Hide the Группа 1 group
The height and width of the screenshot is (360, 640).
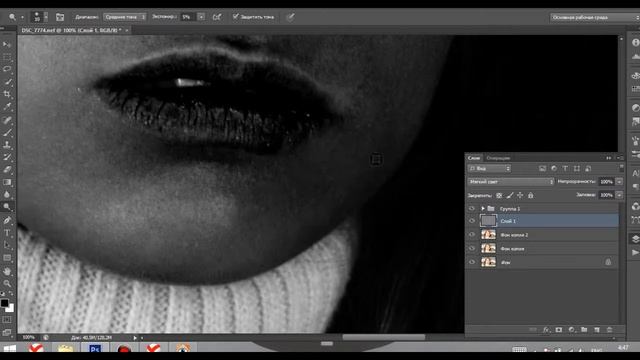click(x=472, y=209)
